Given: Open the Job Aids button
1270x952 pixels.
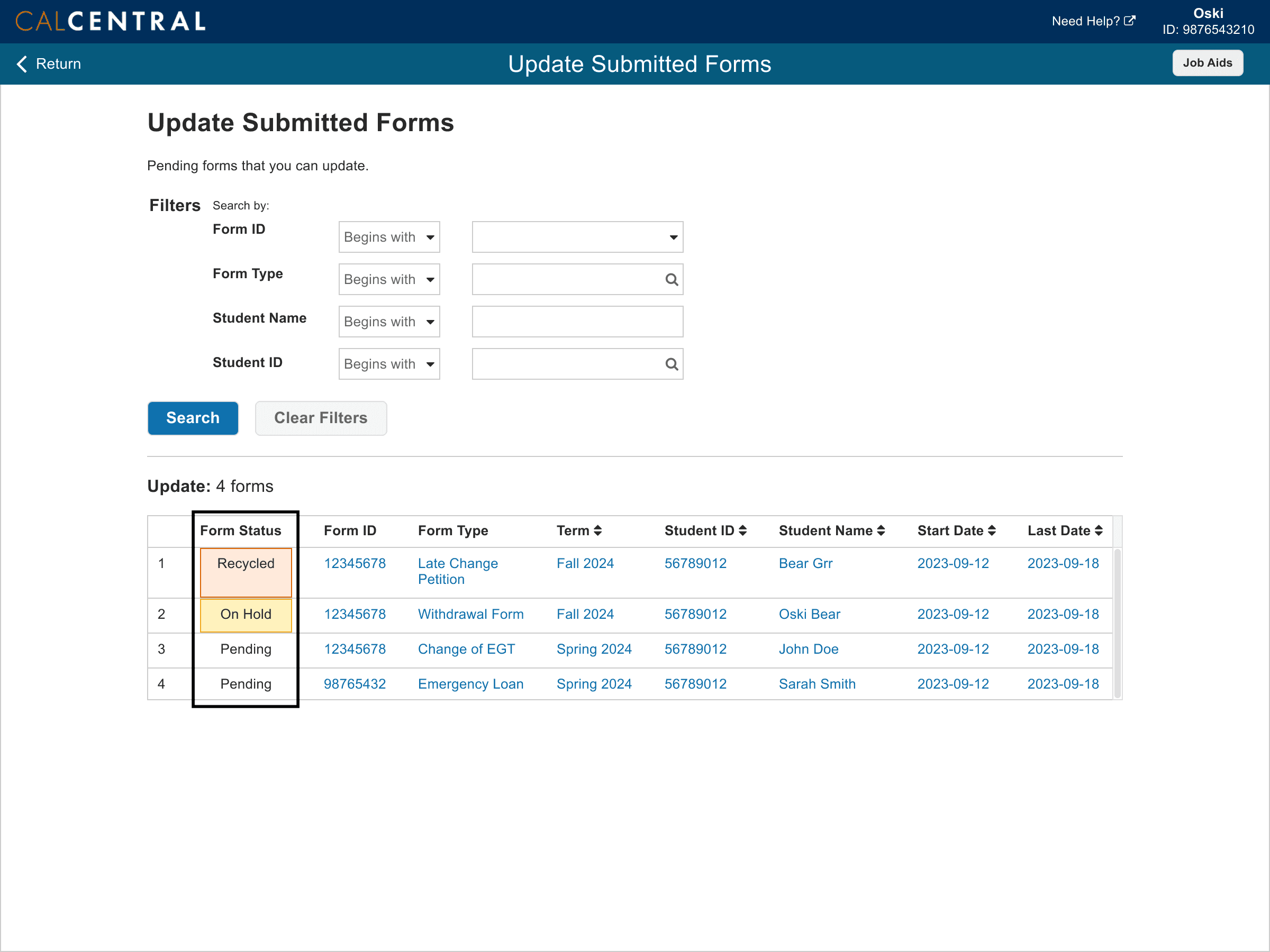Looking at the screenshot, I should point(1207,63).
